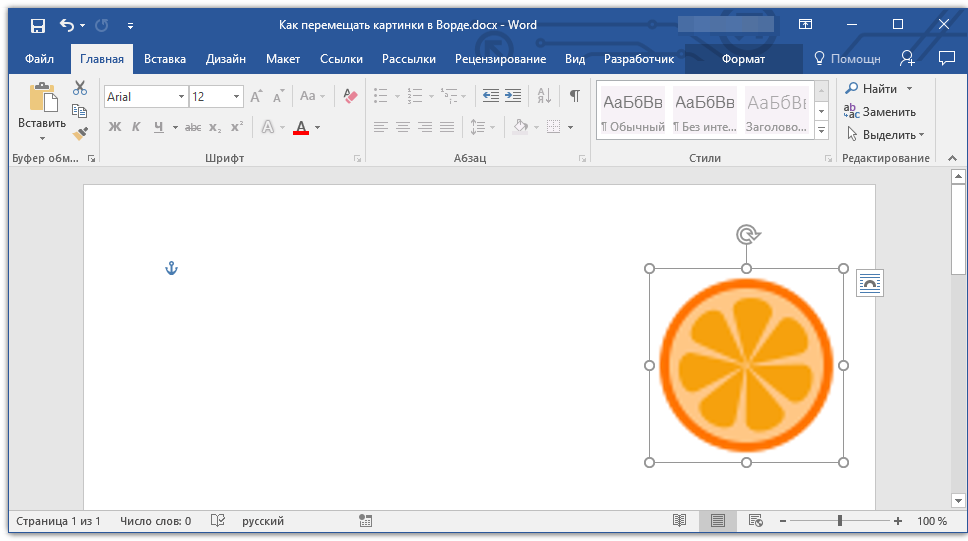Image resolution: width=968 pixels, height=541 pixels.
Task: Click the Заменить button
Action: pyautogui.click(x=880, y=112)
